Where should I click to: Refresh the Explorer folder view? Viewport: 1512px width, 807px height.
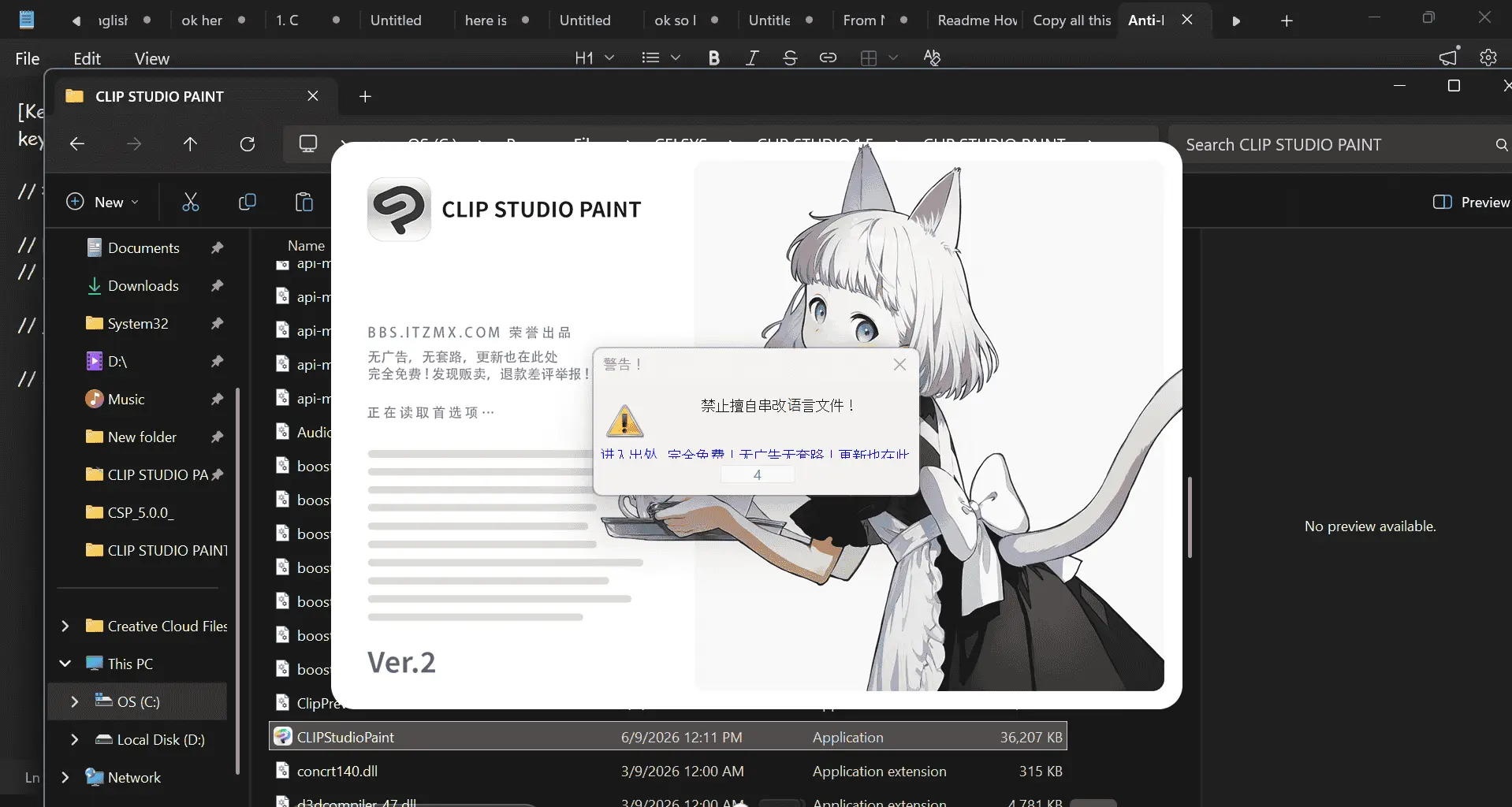coord(248,143)
